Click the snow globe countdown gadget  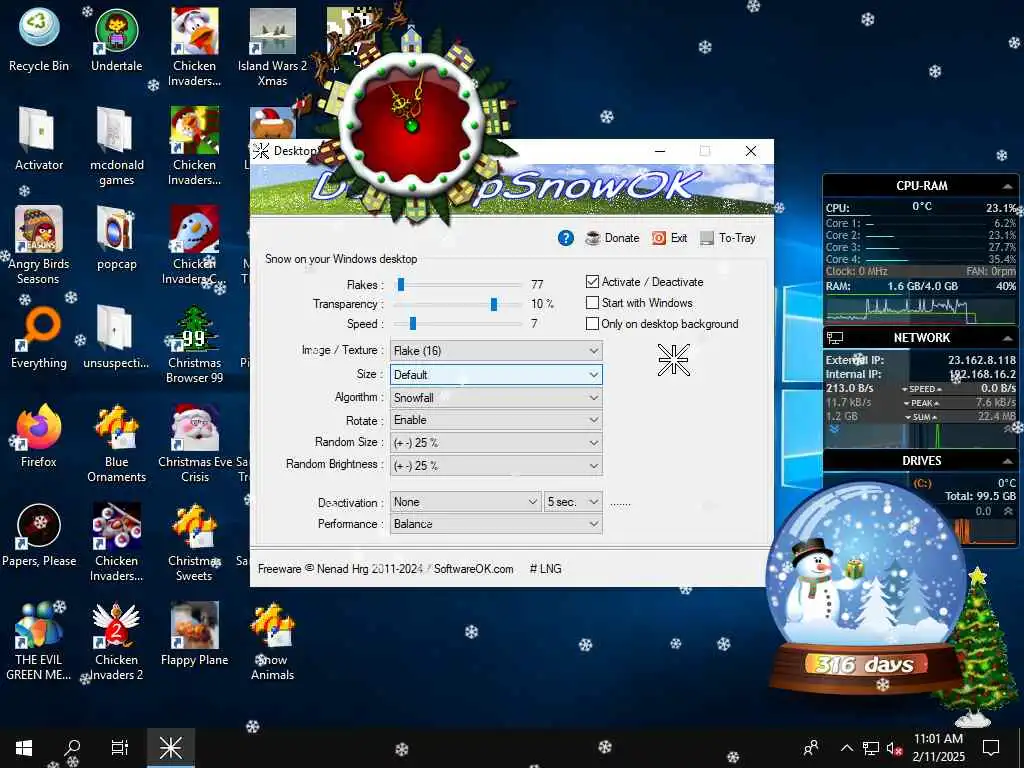(x=865, y=588)
